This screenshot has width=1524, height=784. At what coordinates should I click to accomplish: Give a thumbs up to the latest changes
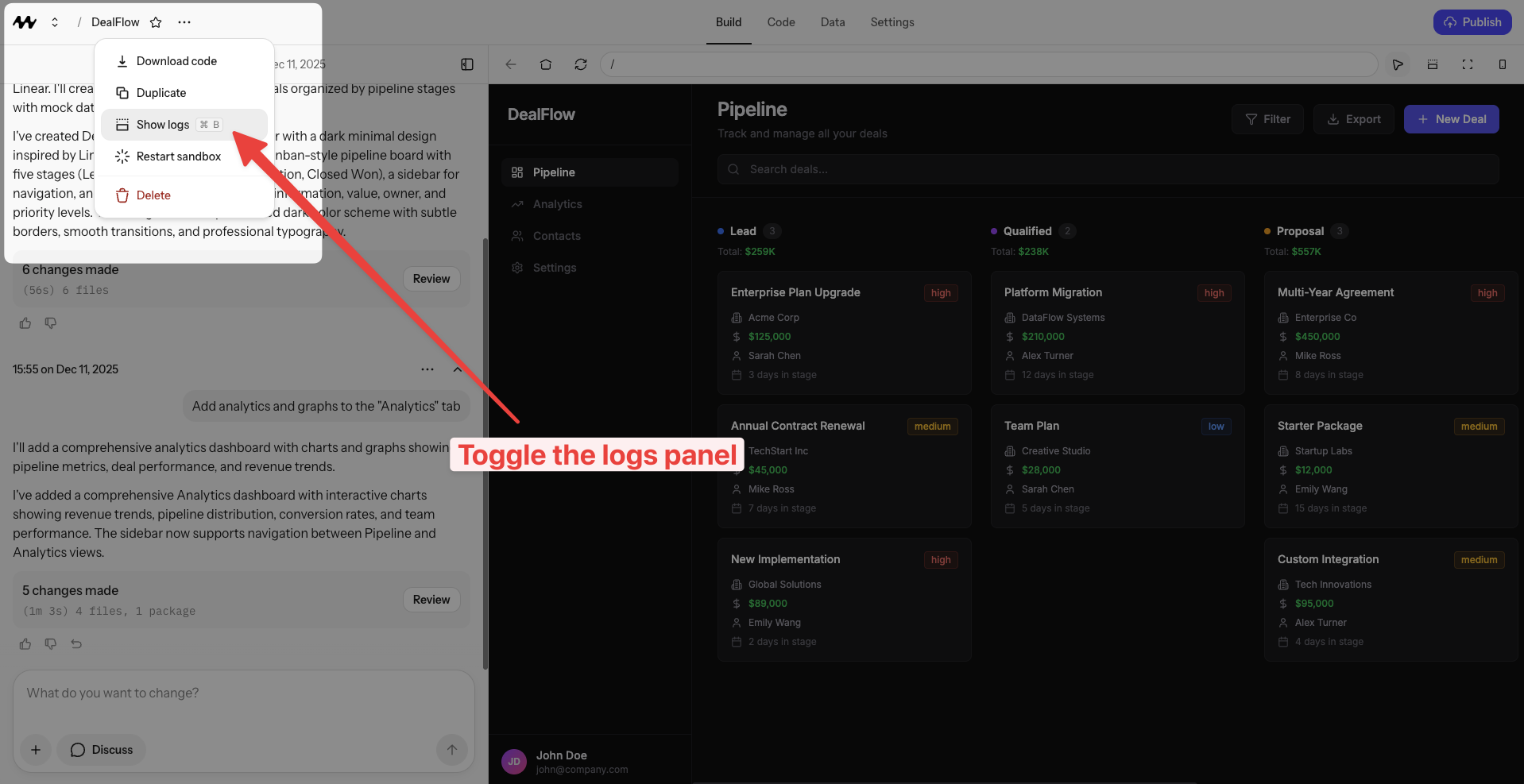pos(25,643)
